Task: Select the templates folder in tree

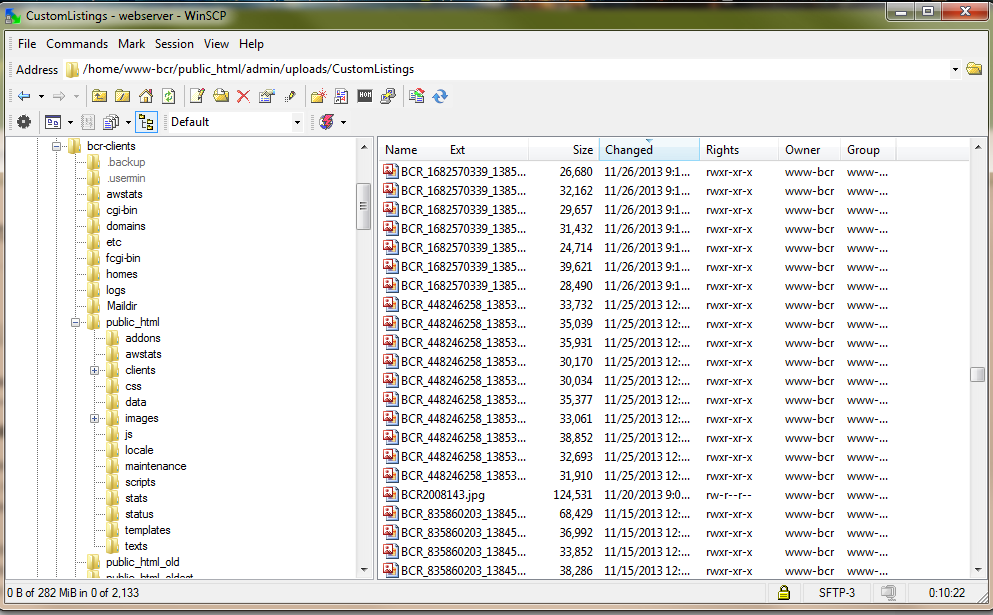Action: (x=147, y=530)
